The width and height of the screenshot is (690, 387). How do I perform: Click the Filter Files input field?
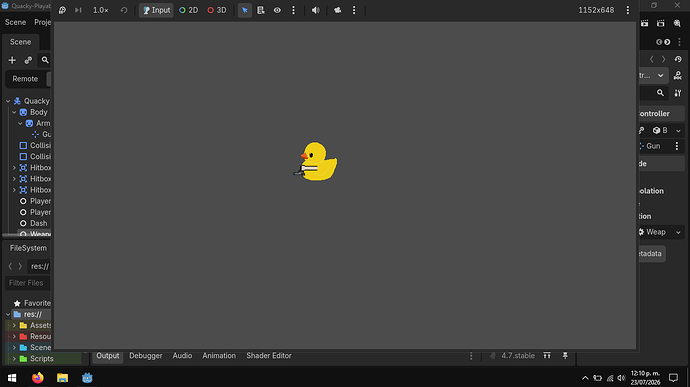(x=28, y=283)
